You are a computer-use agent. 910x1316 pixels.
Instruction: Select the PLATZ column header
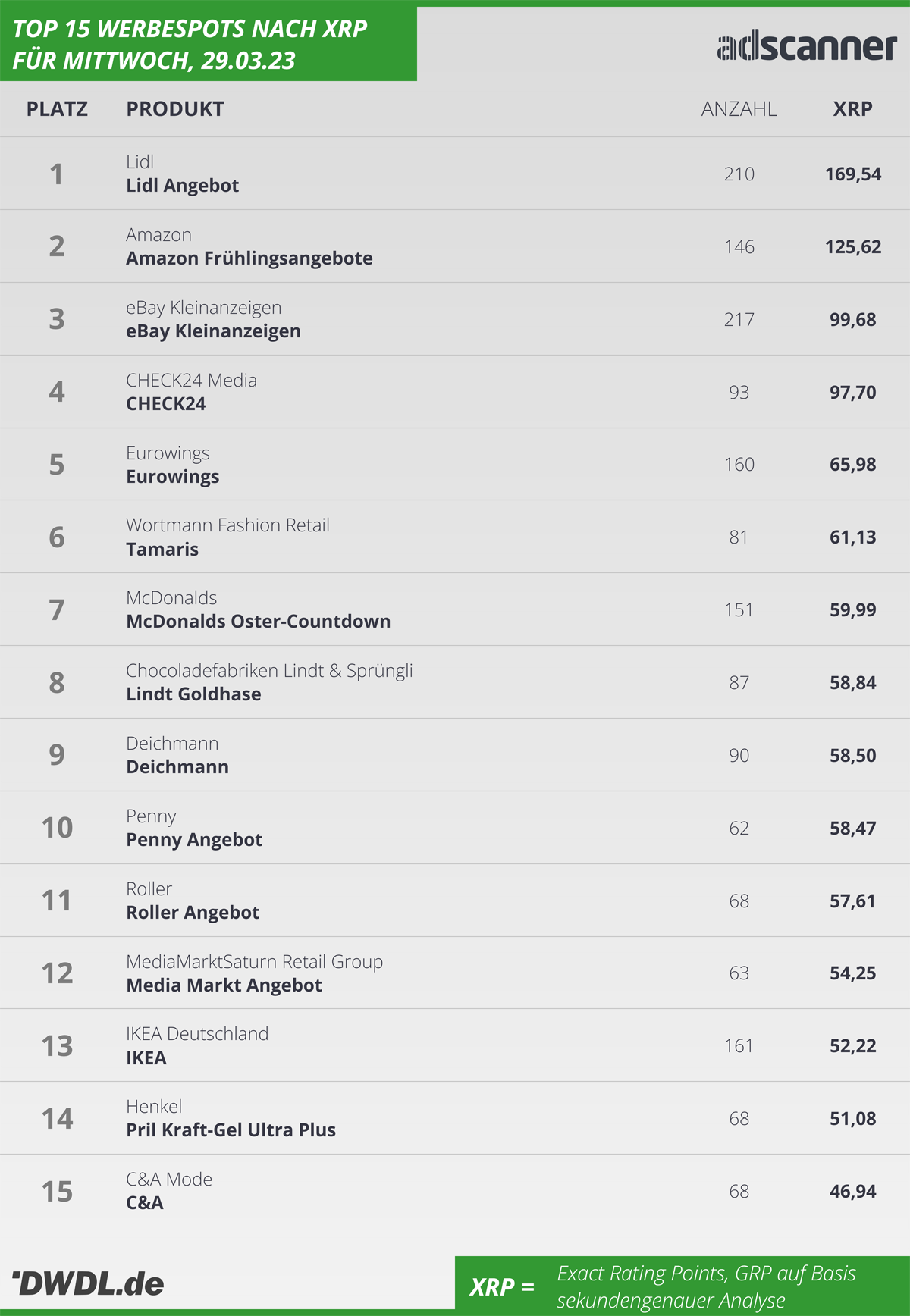(57, 109)
